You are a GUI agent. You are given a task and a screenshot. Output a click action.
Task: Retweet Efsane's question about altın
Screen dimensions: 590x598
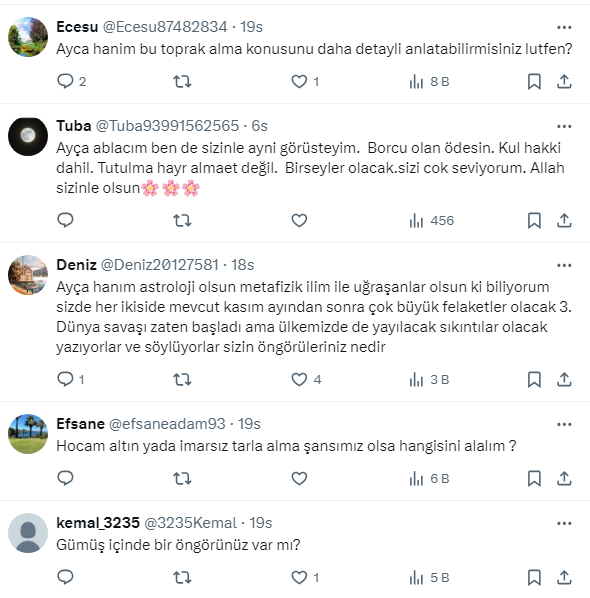182,478
